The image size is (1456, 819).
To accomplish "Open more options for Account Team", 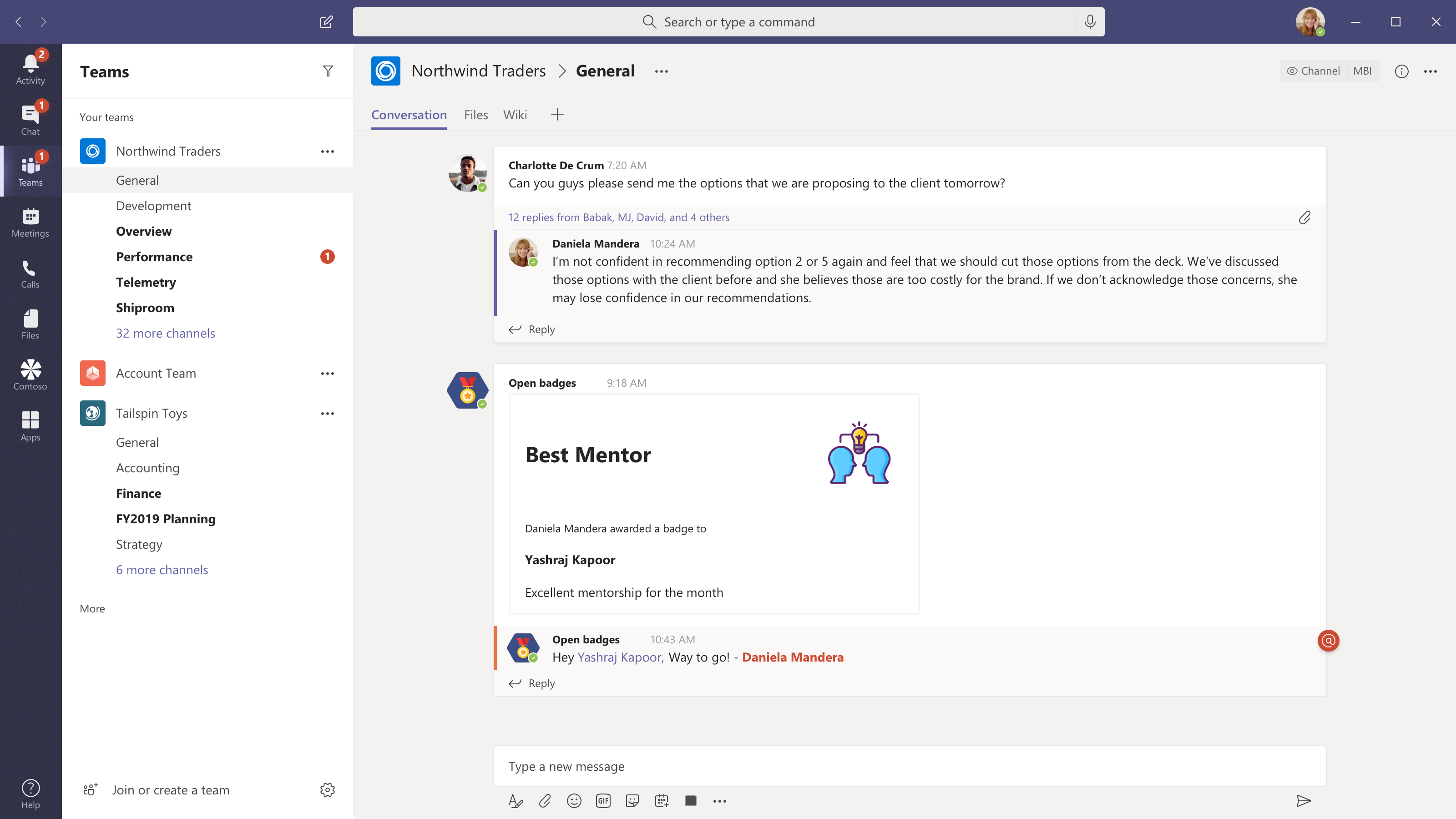I will click(328, 374).
